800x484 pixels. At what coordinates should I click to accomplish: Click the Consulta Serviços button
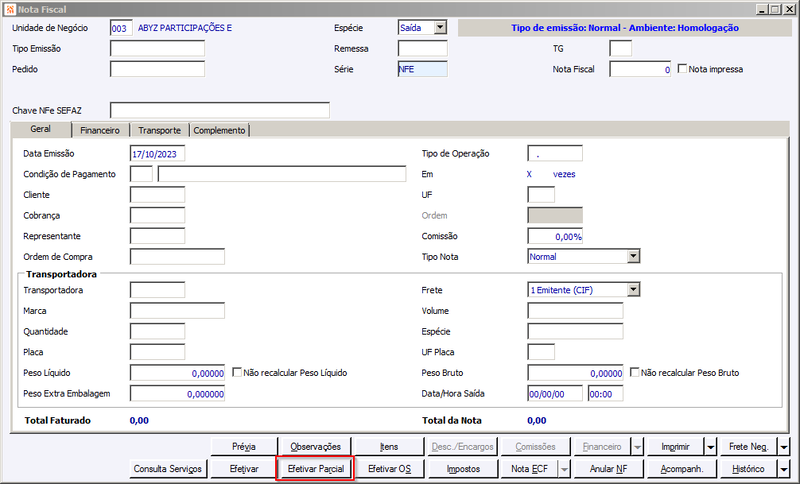coord(168,469)
